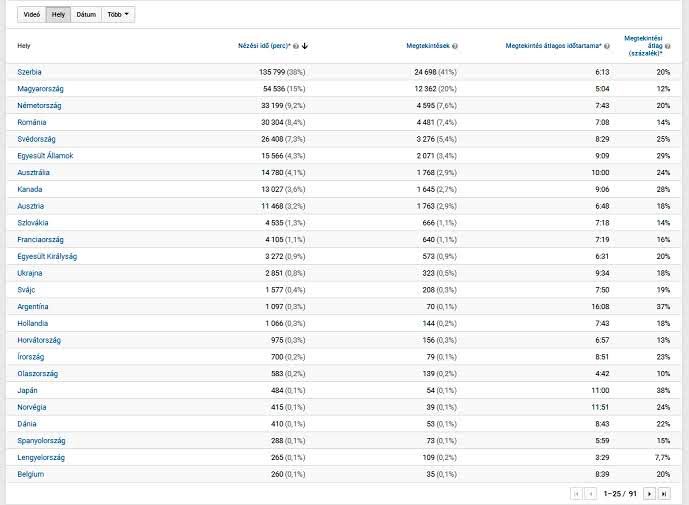Sort by Megtekintés átlagos időtartama column
This screenshot has width=689, height=505.
552,46
